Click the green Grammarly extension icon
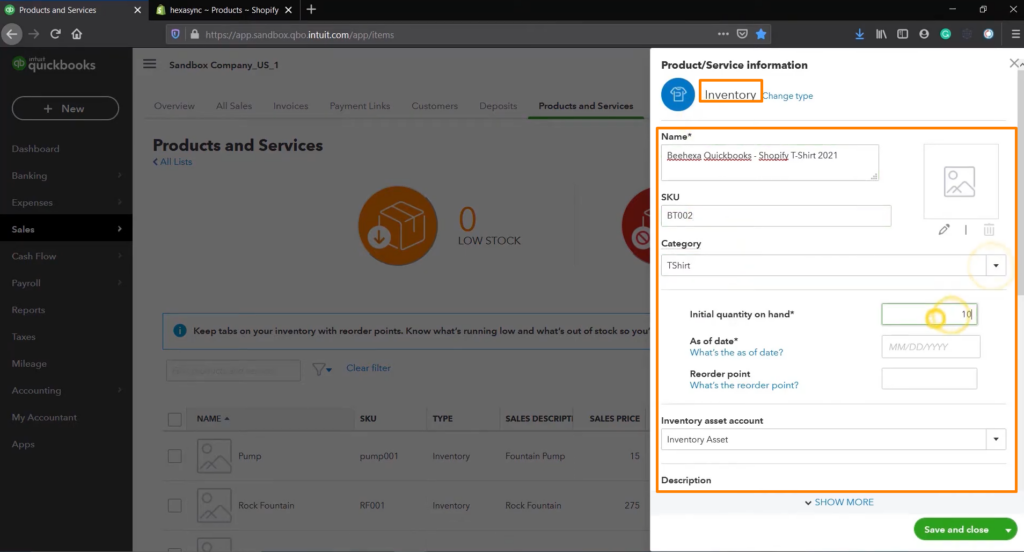This screenshot has width=1024, height=552. 946,34
